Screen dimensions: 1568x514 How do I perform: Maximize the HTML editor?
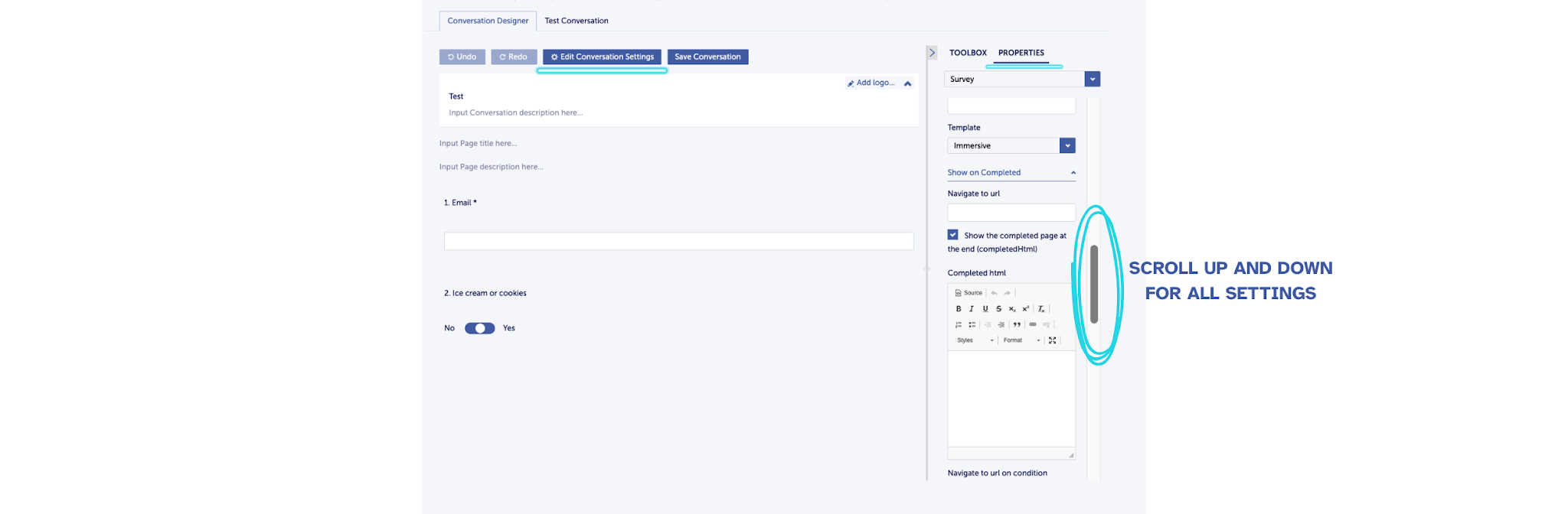1052,340
